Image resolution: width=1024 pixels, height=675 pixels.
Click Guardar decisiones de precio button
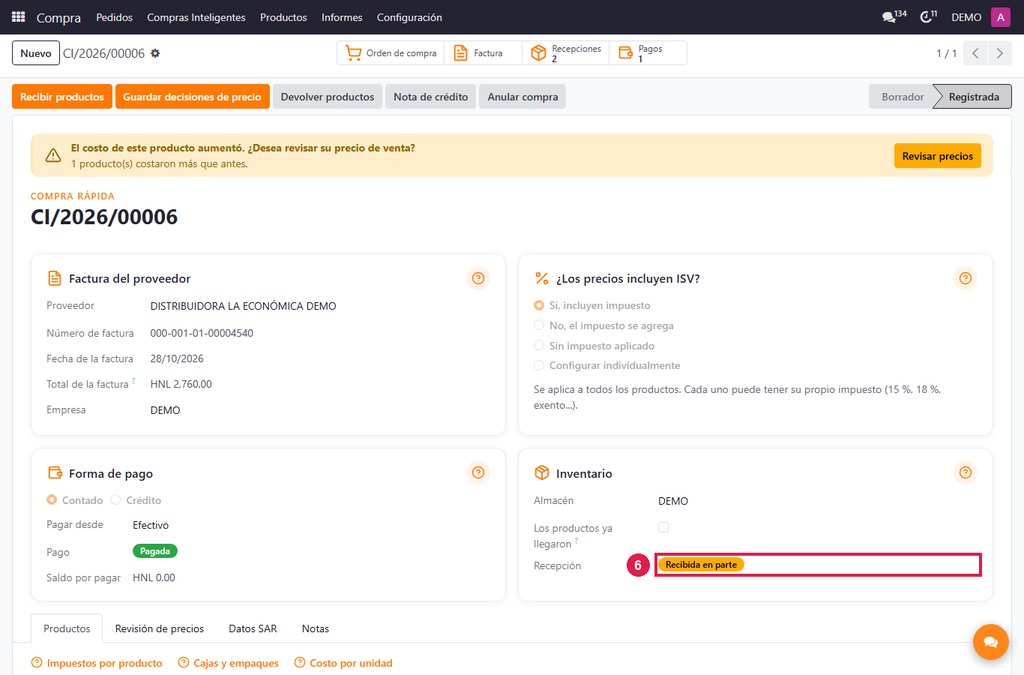coord(192,97)
